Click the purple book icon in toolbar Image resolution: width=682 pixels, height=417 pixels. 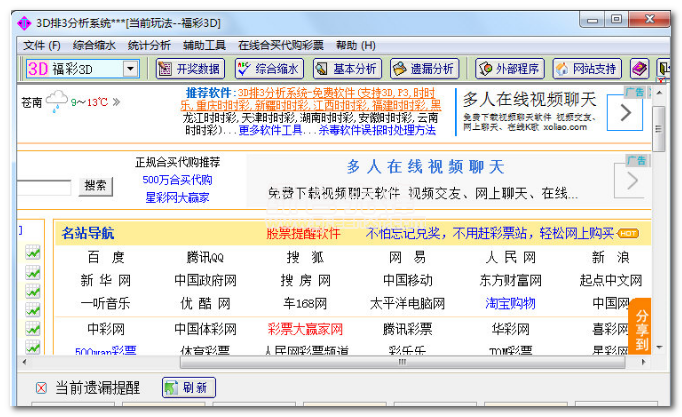(640, 69)
